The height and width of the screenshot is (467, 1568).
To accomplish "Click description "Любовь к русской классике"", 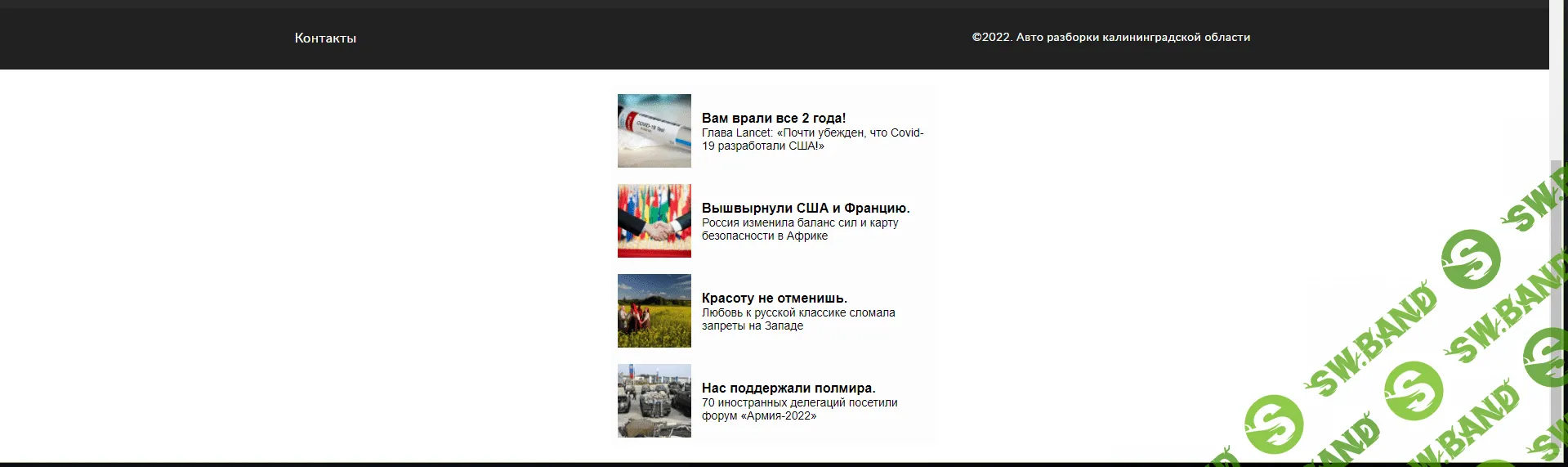I will click(797, 319).
